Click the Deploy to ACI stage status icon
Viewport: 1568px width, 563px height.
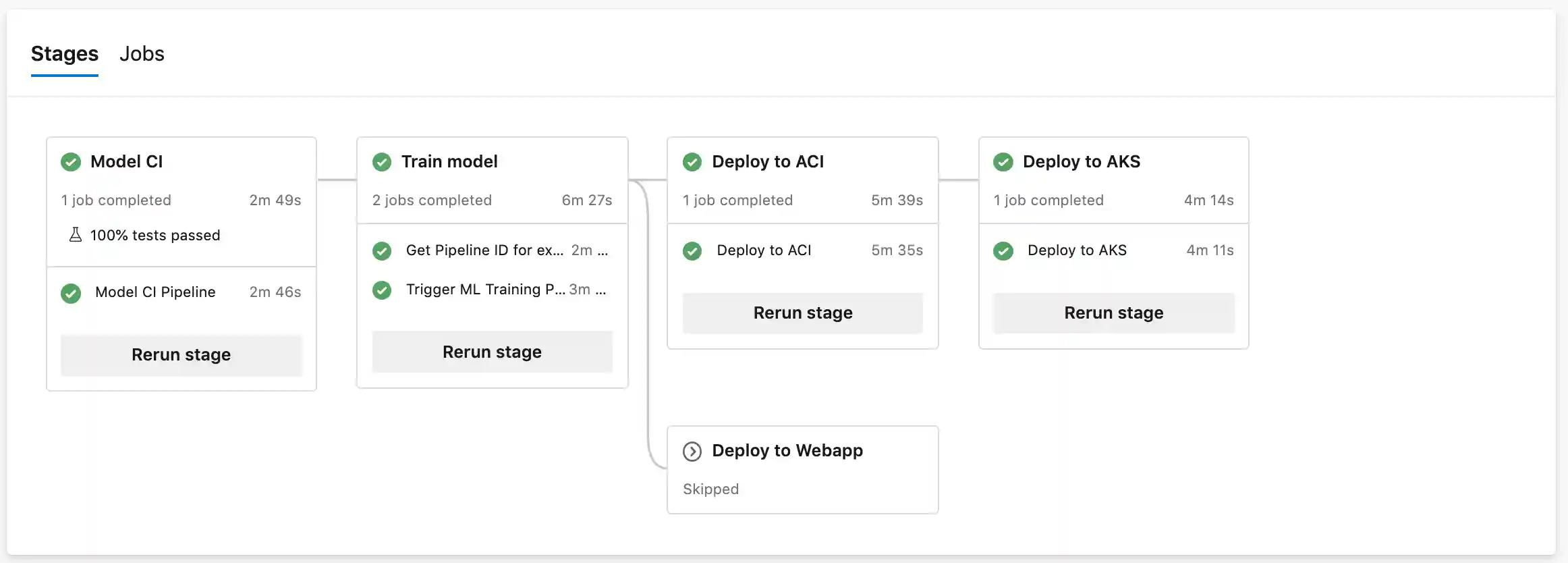(x=692, y=162)
